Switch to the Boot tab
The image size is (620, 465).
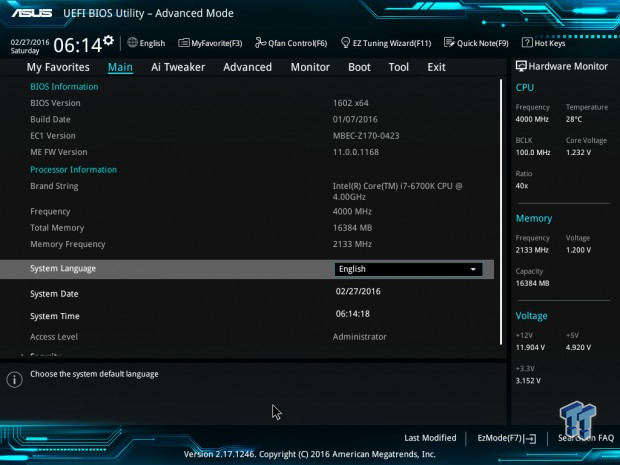(359, 67)
